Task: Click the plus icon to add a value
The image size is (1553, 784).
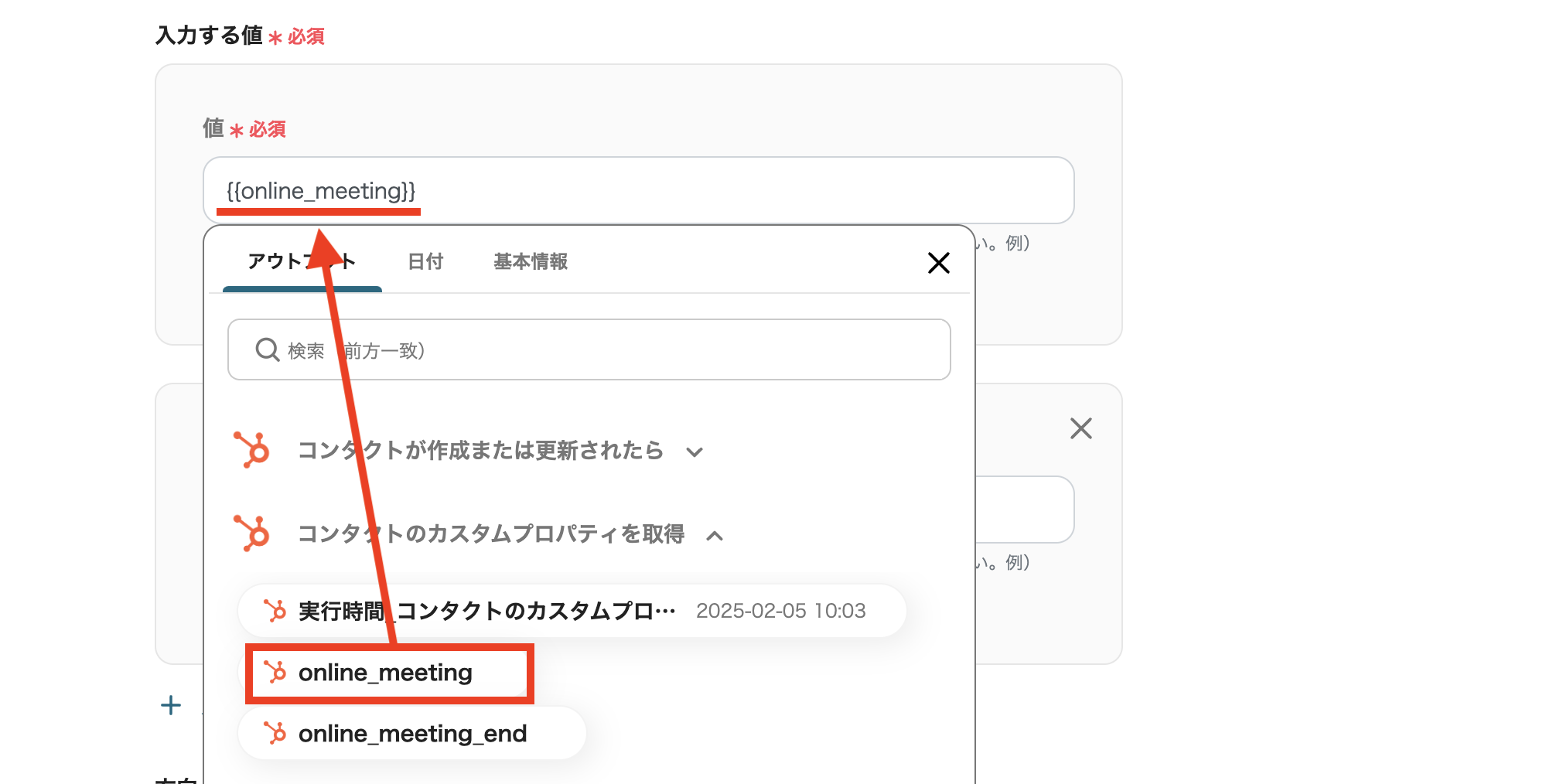Action: click(x=171, y=705)
